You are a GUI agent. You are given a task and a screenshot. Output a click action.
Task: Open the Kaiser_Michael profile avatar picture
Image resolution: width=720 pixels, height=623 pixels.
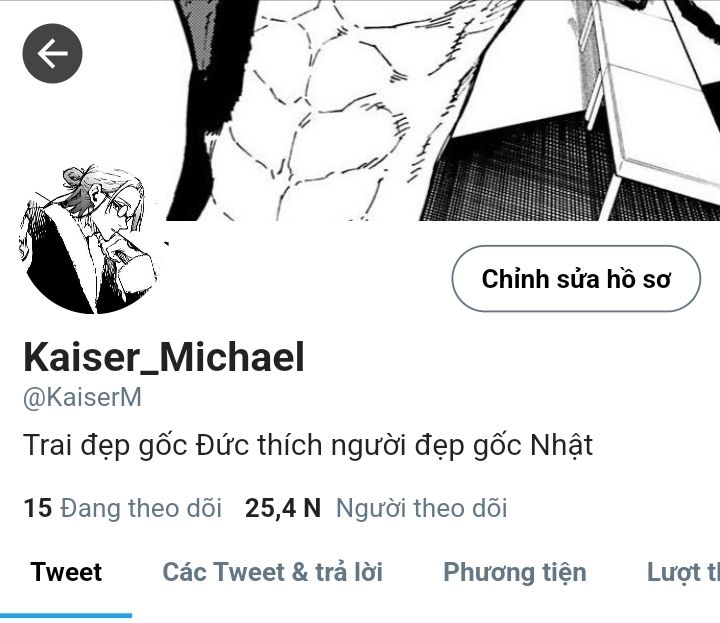click(x=90, y=239)
